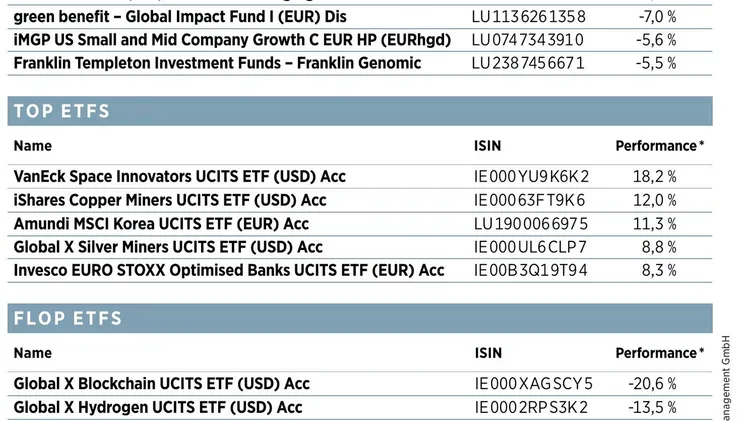
Task: Select the Amundi MSCI Korea UCITS ETF row
Action: tap(161, 223)
